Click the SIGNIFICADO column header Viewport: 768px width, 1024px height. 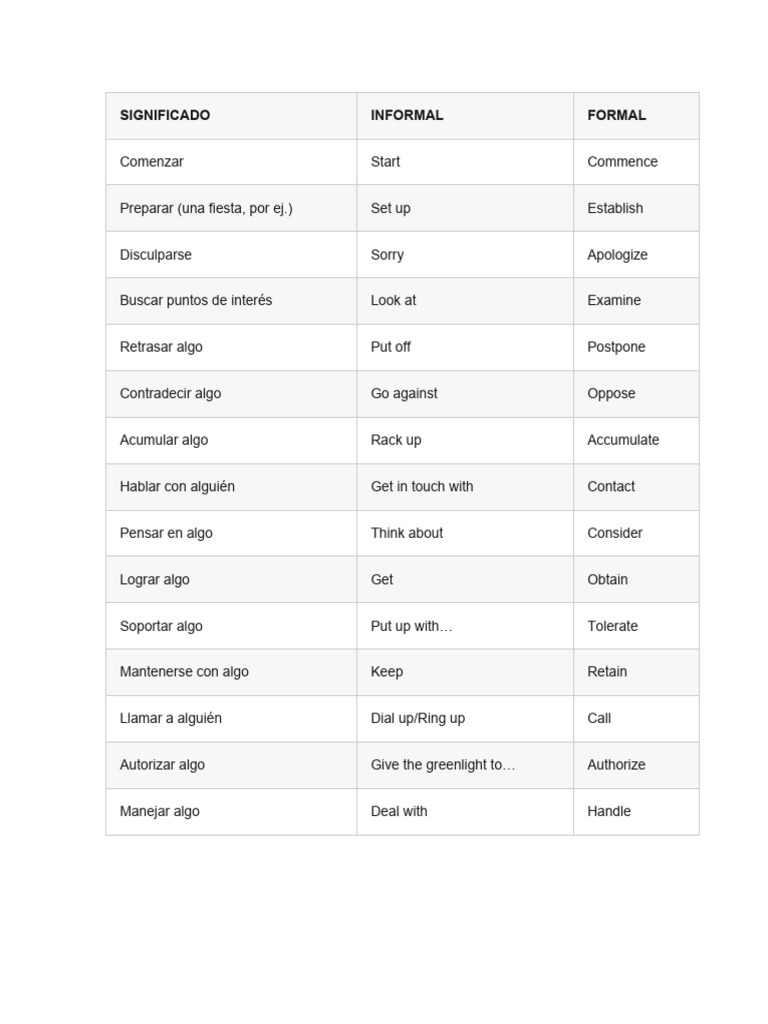coord(231,116)
